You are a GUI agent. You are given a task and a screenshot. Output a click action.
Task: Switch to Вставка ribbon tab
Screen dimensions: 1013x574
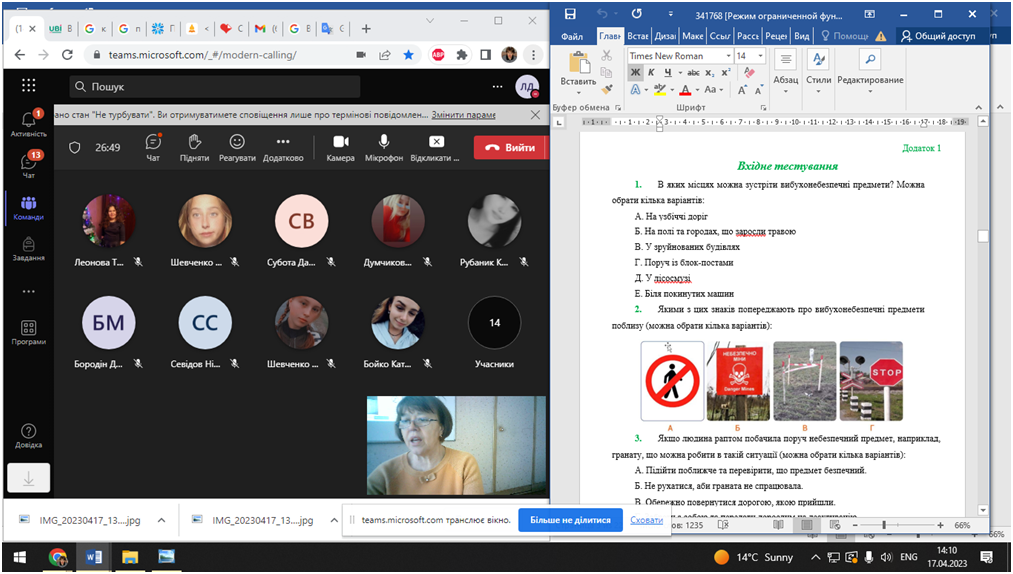click(638, 37)
